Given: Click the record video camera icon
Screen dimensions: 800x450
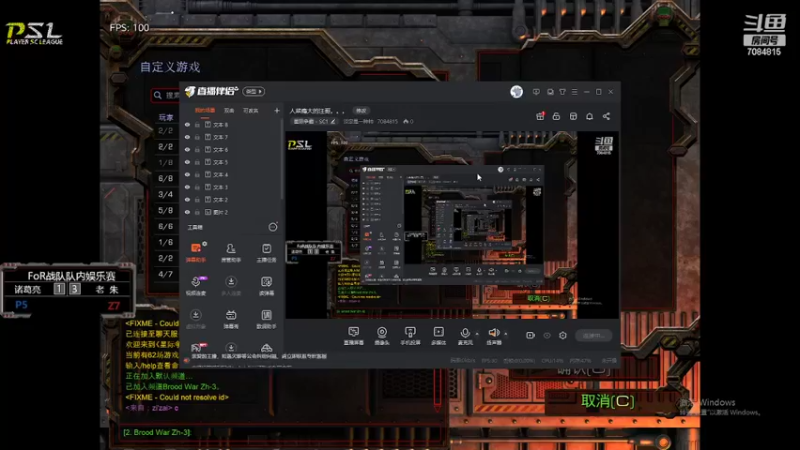Looking at the screenshot, I should [531, 335].
